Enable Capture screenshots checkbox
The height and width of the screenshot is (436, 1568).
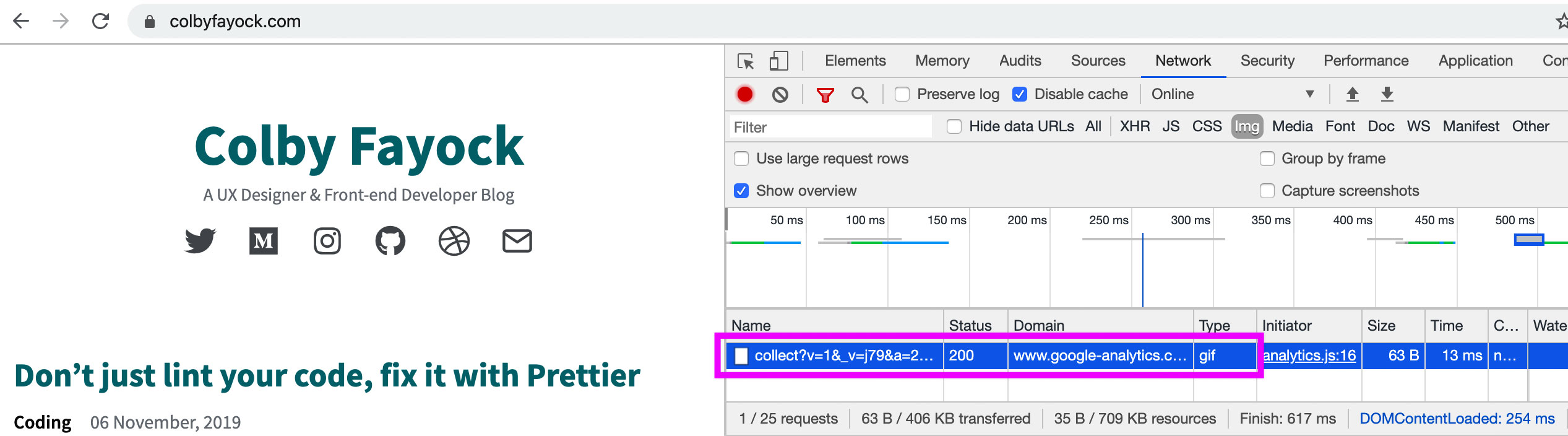tap(1267, 191)
